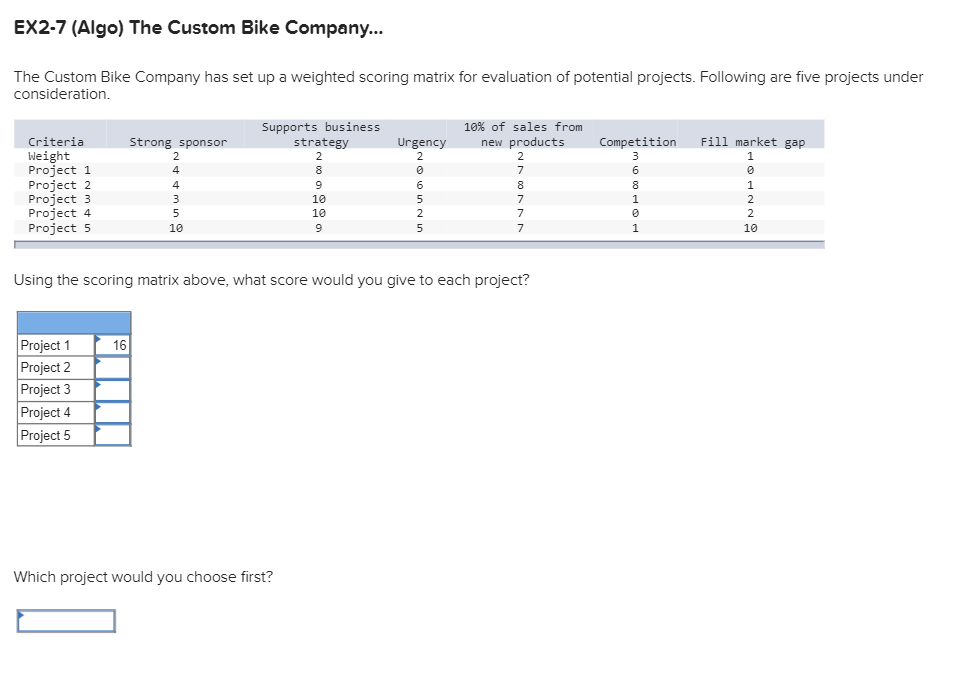Click Project 4's empty score field
Viewport: 978px width, 691px height.
[x=114, y=411]
